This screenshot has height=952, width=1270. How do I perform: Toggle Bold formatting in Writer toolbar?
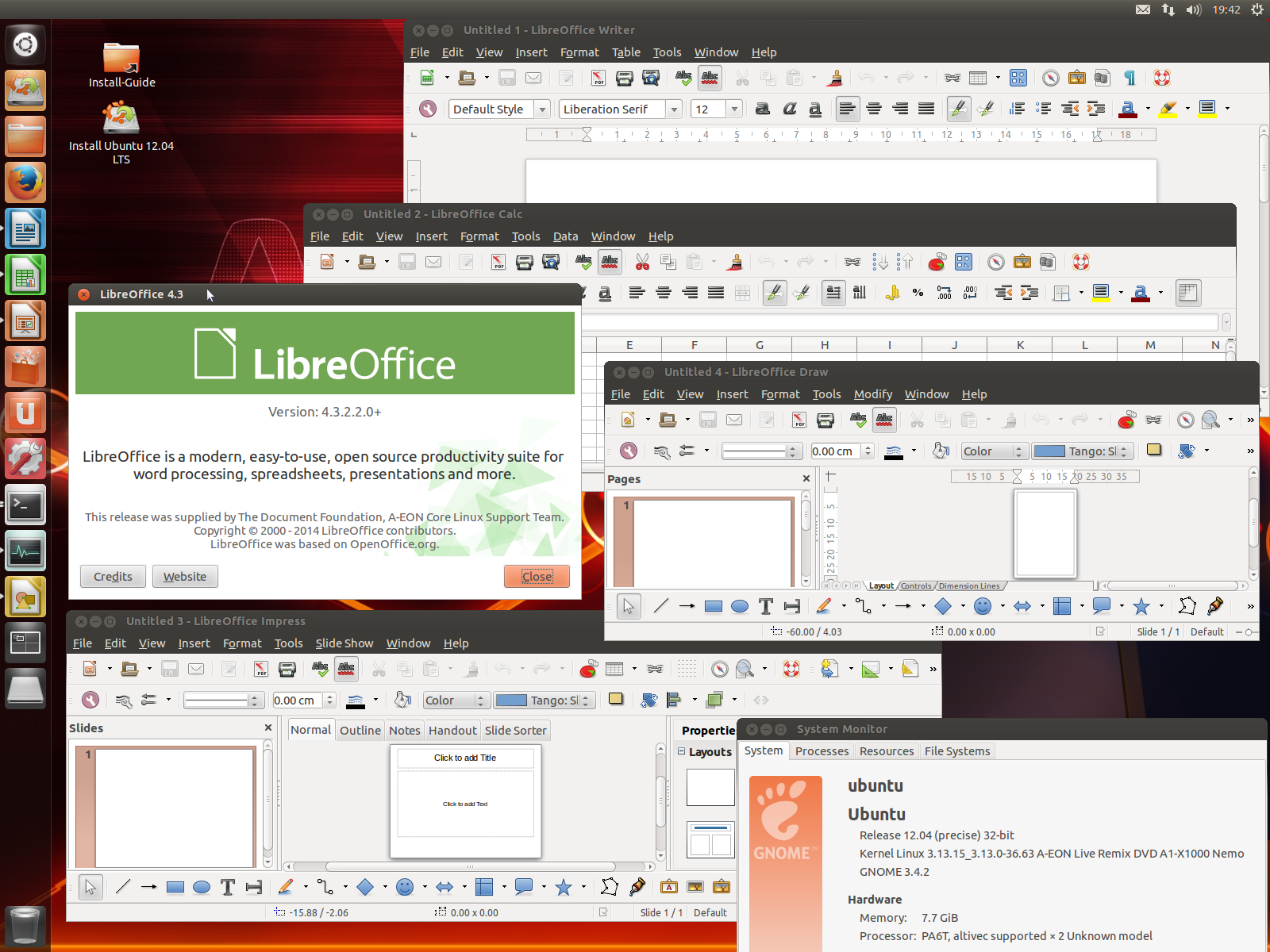coord(762,109)
